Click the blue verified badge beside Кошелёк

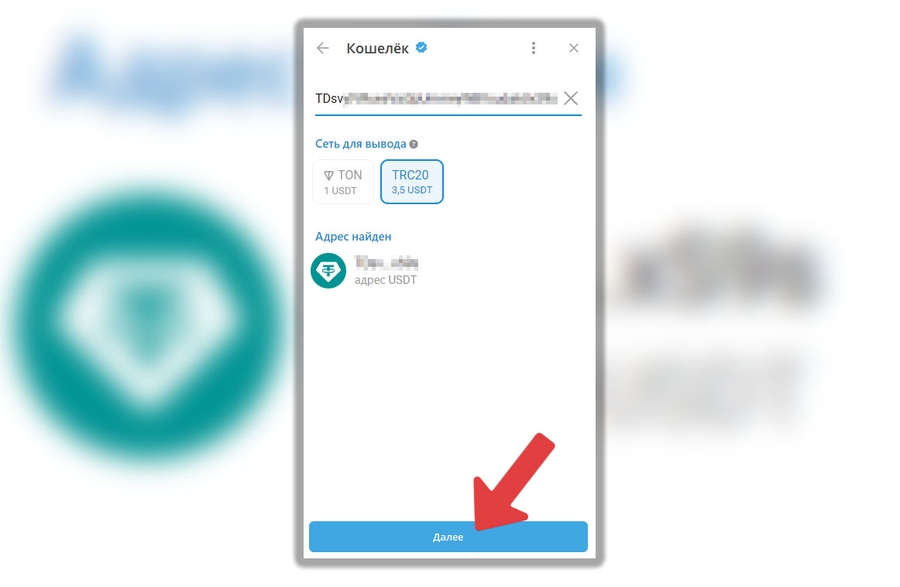click(x=421, y=48)
